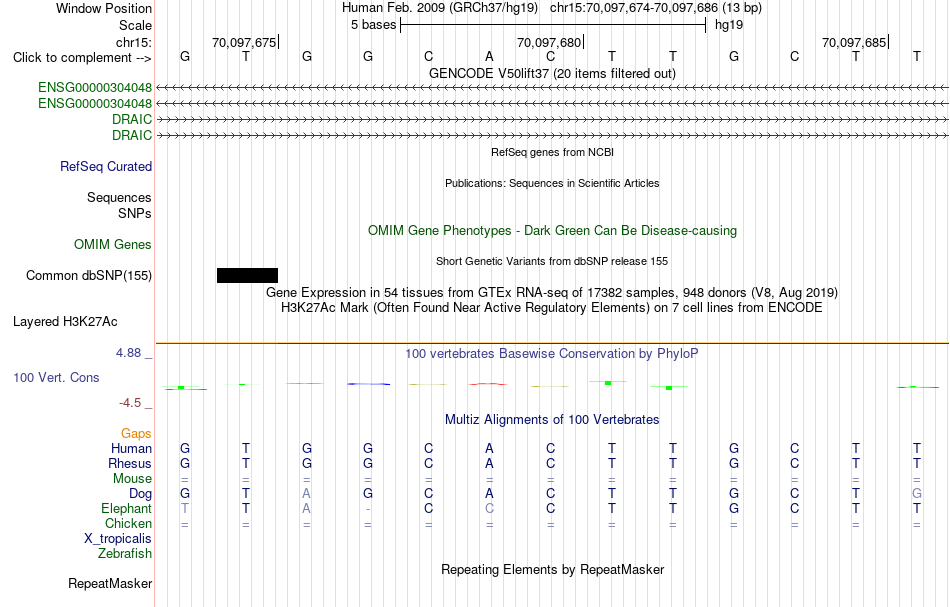Open the first DRAIC gene label
This screenshot has height=607, width=950.
131,119
